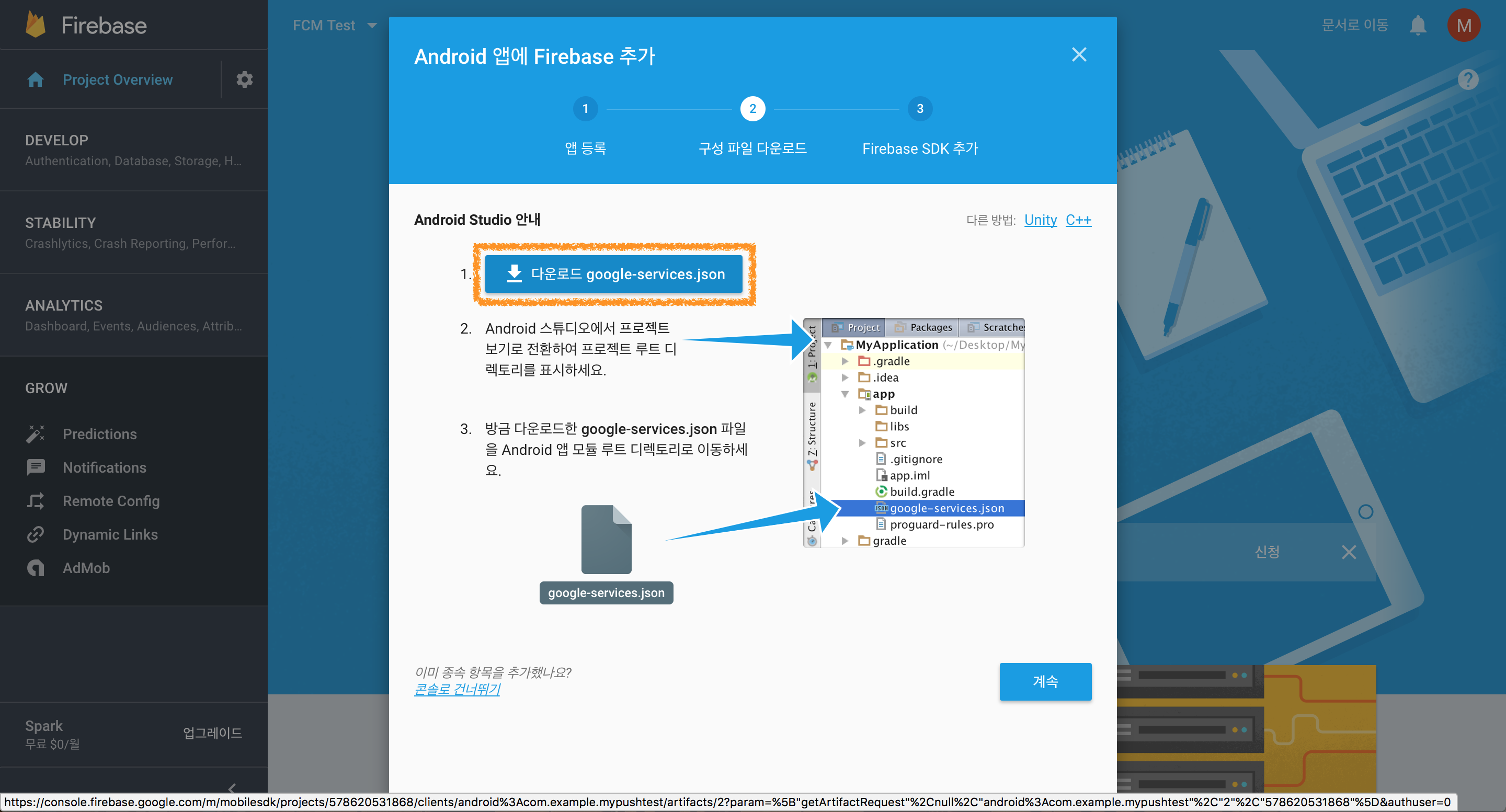Click the 신청 button in background banner
The image size is (1506, 812).
(1267, 552)
